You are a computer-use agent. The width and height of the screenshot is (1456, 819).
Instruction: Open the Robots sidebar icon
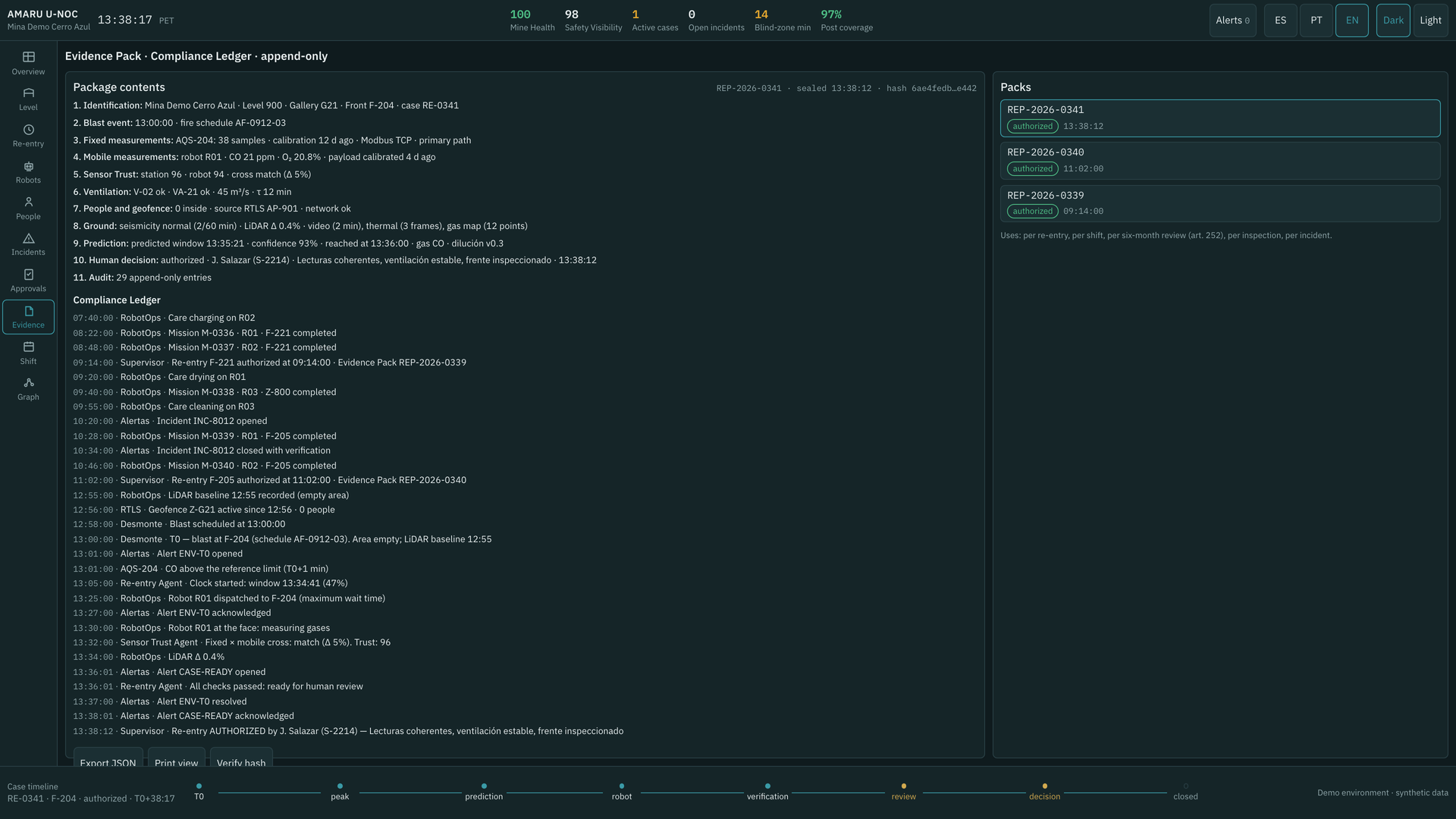click(x=28, y=172)
